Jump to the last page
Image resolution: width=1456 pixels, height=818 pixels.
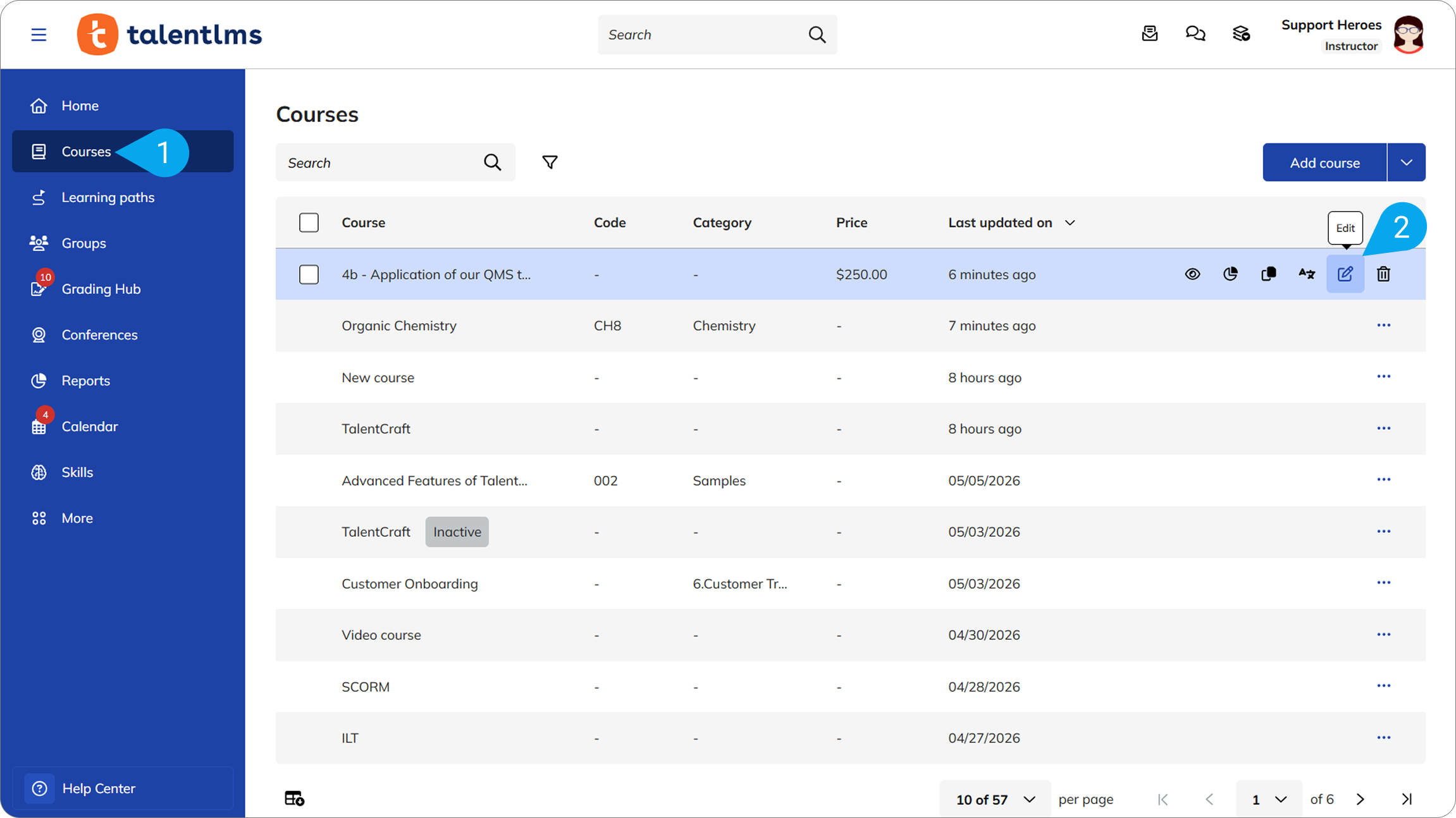[1407, 799]
